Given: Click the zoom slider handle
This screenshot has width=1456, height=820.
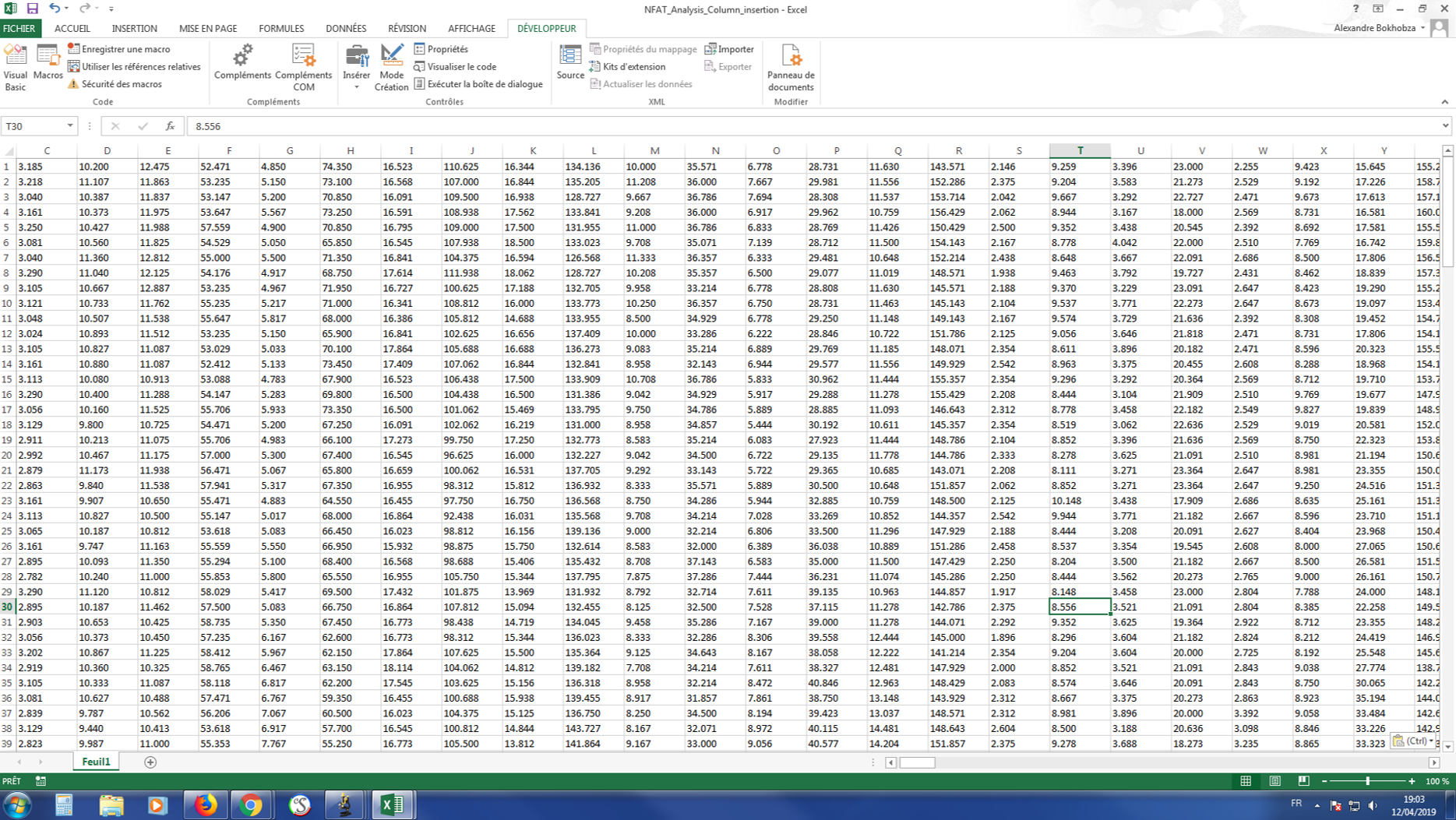Looking at the screenshot, I should coord(1368,781).
